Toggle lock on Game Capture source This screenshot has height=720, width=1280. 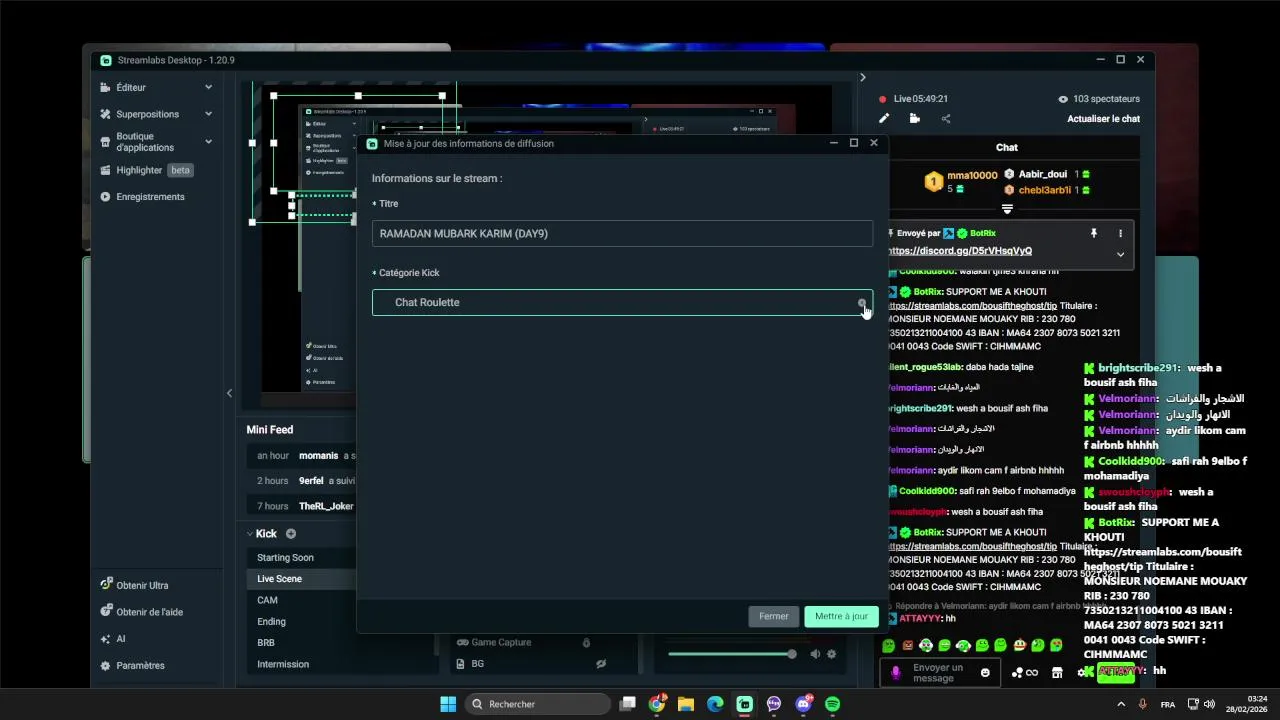[587, 643]
